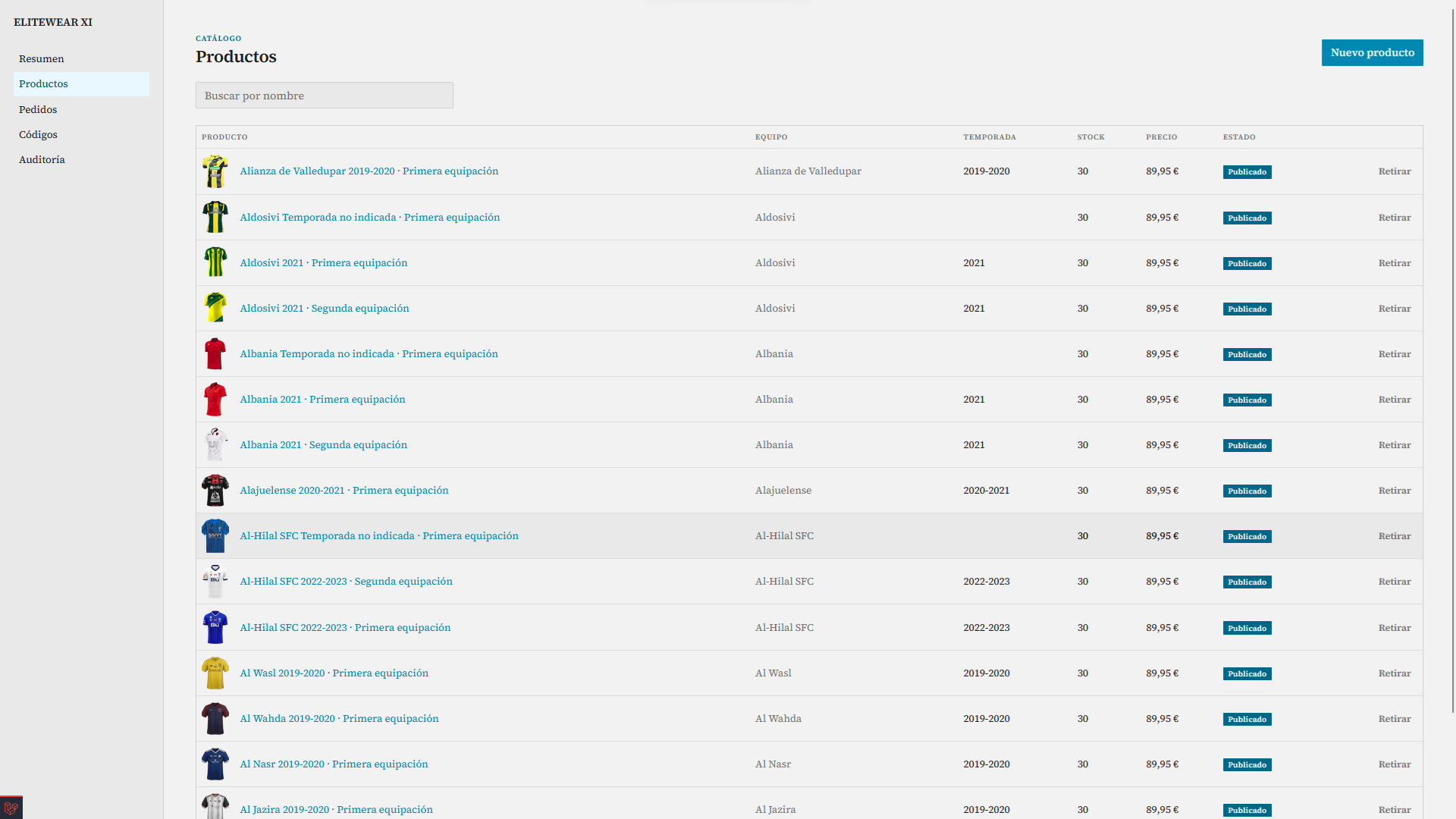This screenshot has height=819, width=1456.
Task: Open Alajuelense 2020-2021 product link
Action: (344, 490)
